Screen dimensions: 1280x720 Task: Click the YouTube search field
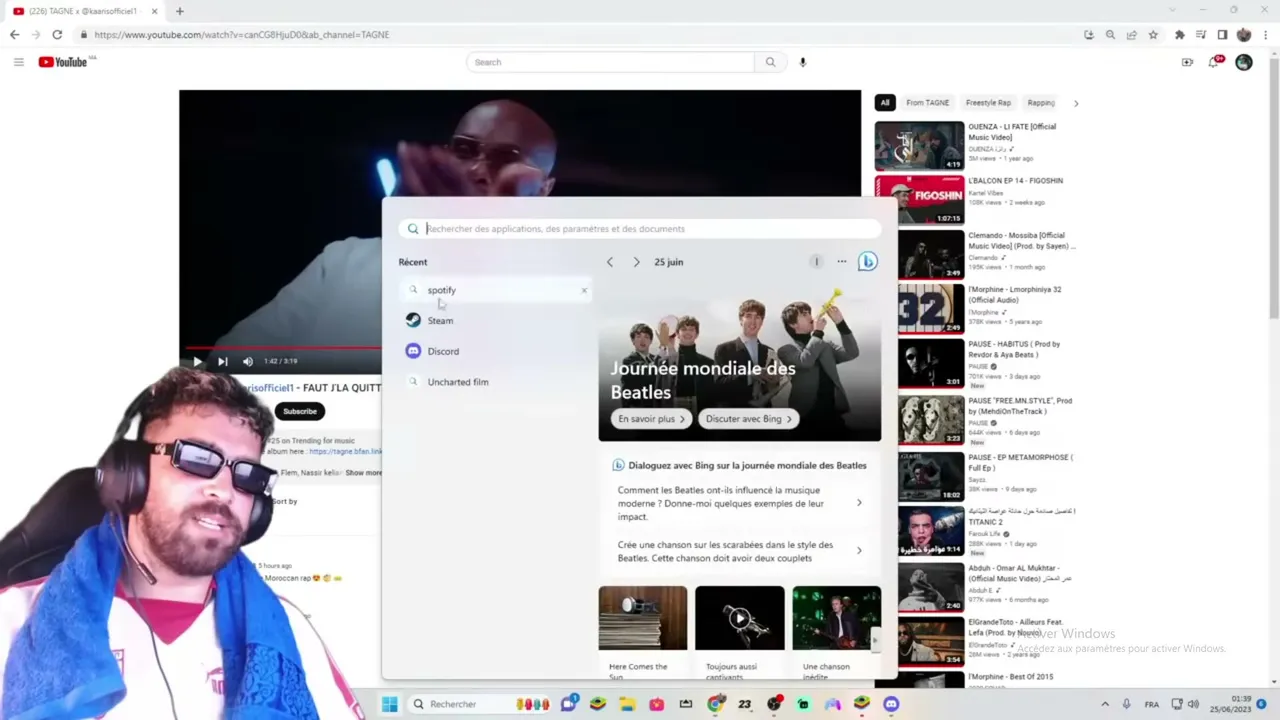point(610,62)
